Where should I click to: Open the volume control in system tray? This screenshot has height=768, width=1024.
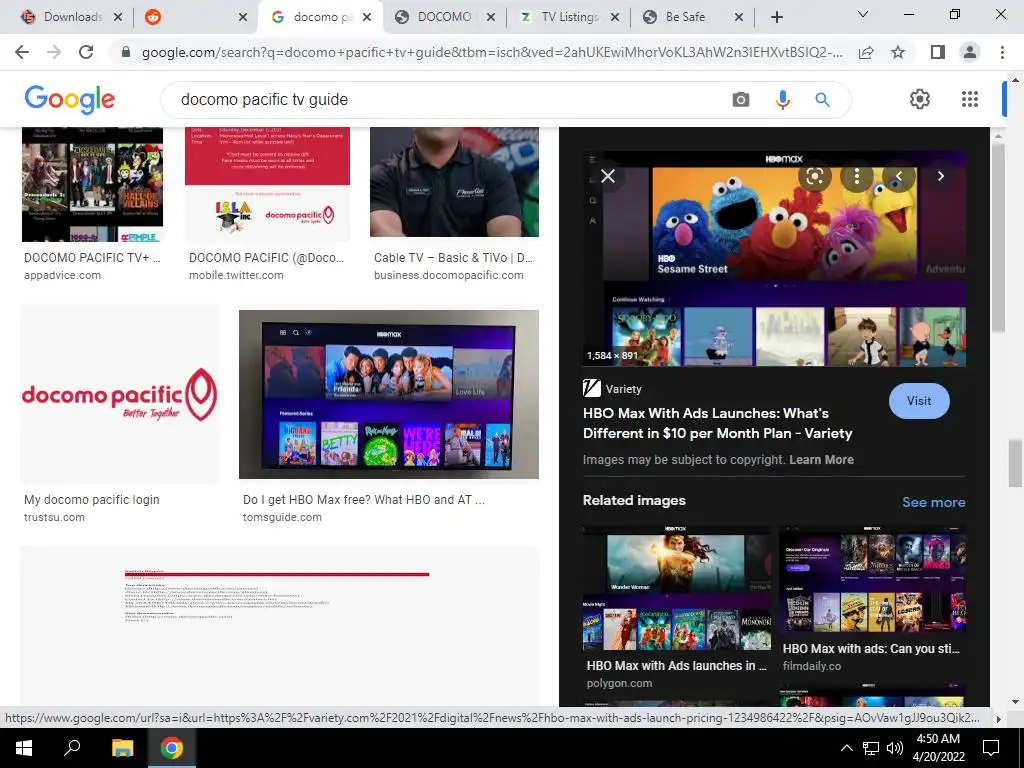(895, 748)
